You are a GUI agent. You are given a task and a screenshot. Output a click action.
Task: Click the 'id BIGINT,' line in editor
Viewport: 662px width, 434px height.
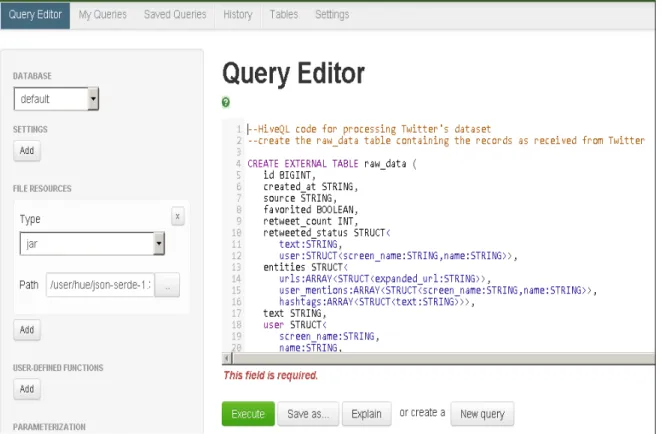coord(289,175)
